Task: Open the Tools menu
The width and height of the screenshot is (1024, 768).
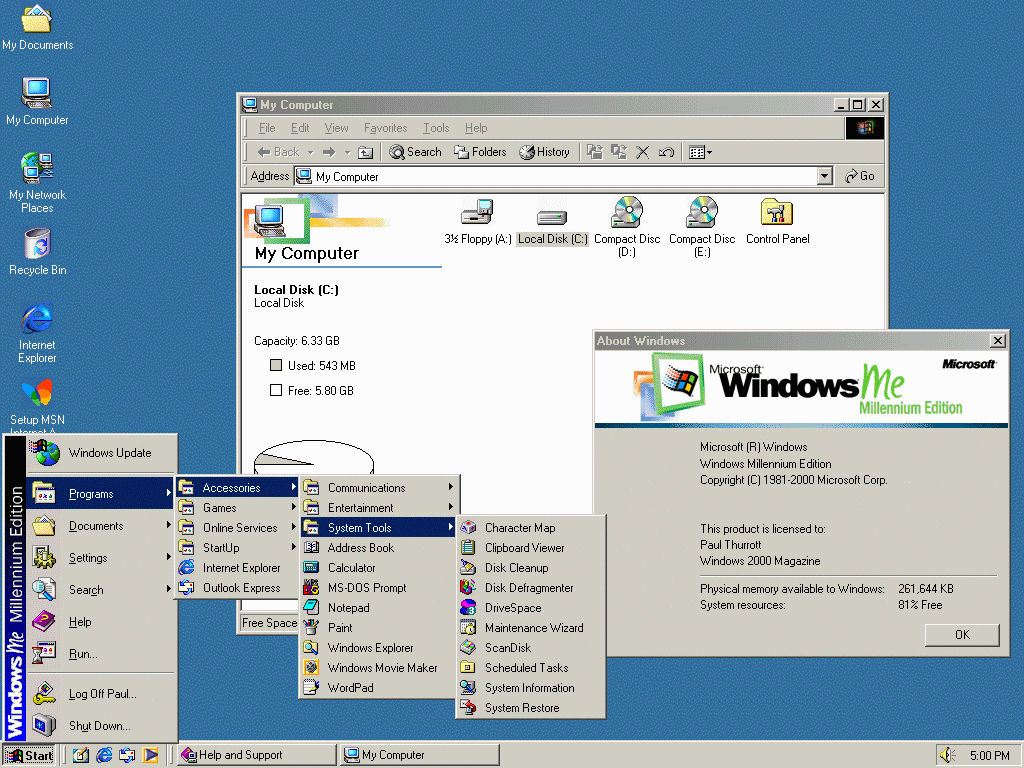Action: click(x=436, y=128)
